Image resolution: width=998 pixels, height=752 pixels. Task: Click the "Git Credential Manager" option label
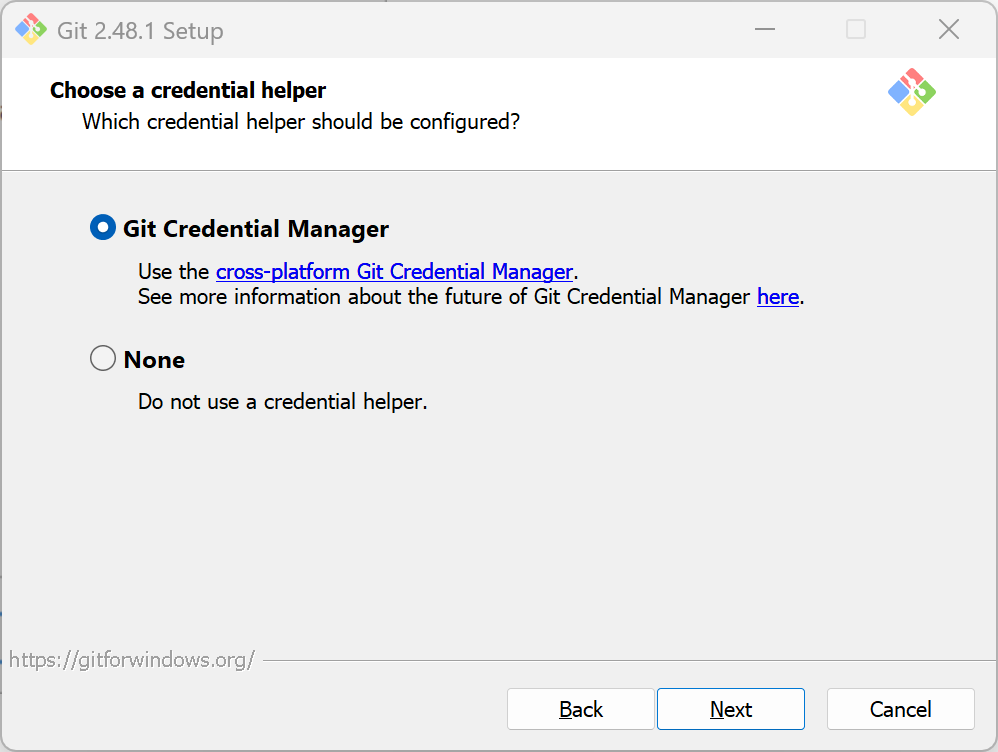(x=255, y=229)
